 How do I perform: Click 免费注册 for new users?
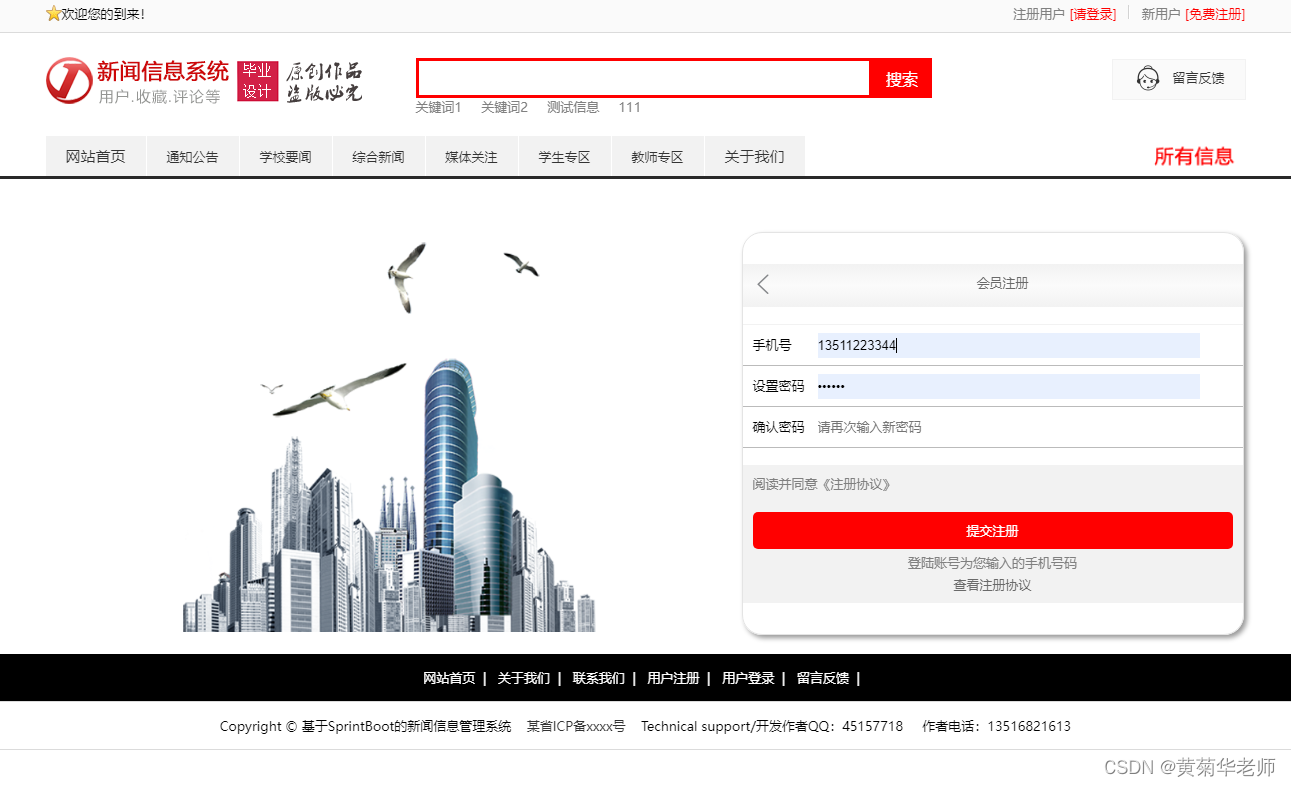(x=1216, y=15)
